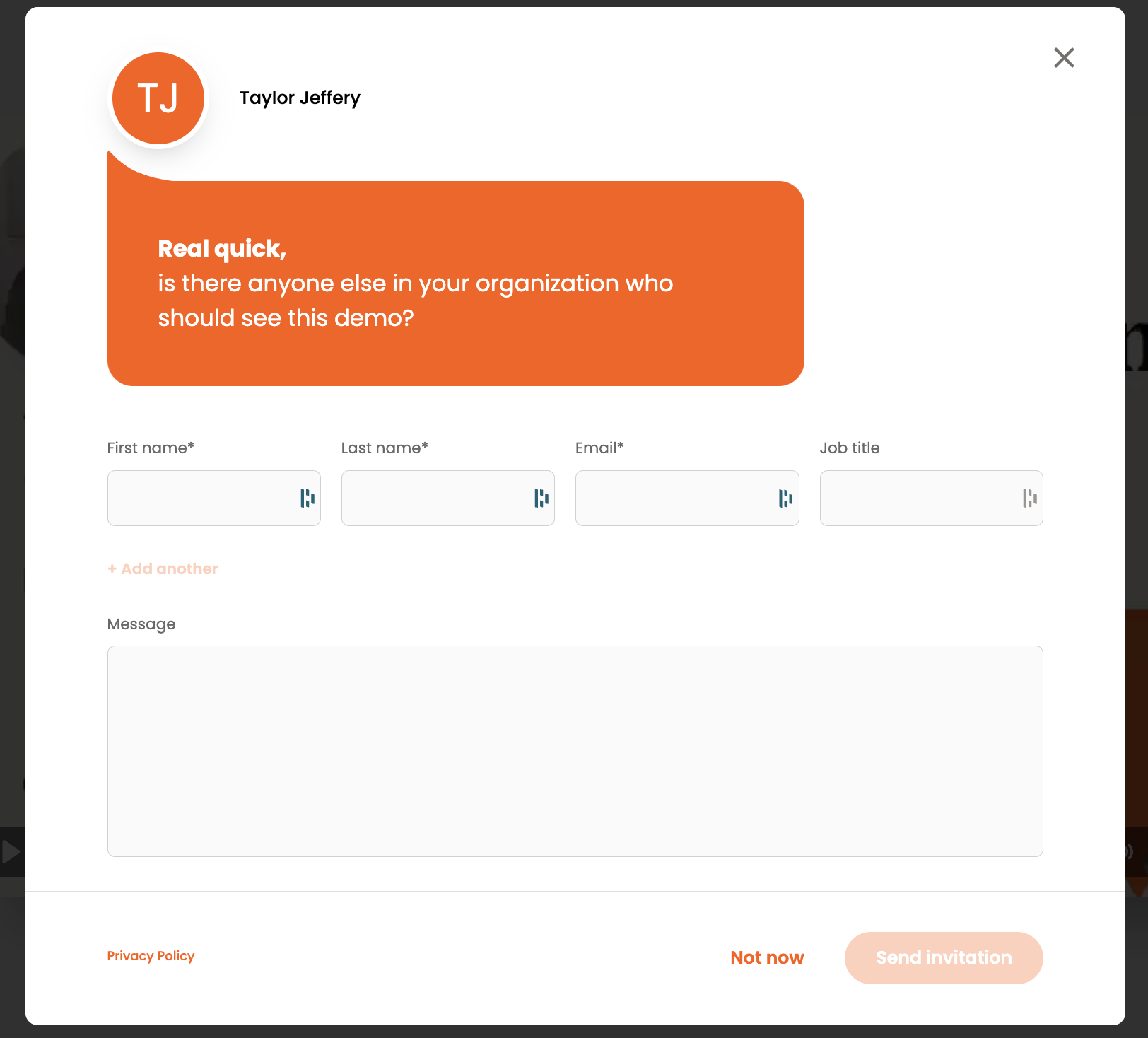This screenshot has height=1038, width=1148.
Task: Click + Add another link
Action: 163,568
